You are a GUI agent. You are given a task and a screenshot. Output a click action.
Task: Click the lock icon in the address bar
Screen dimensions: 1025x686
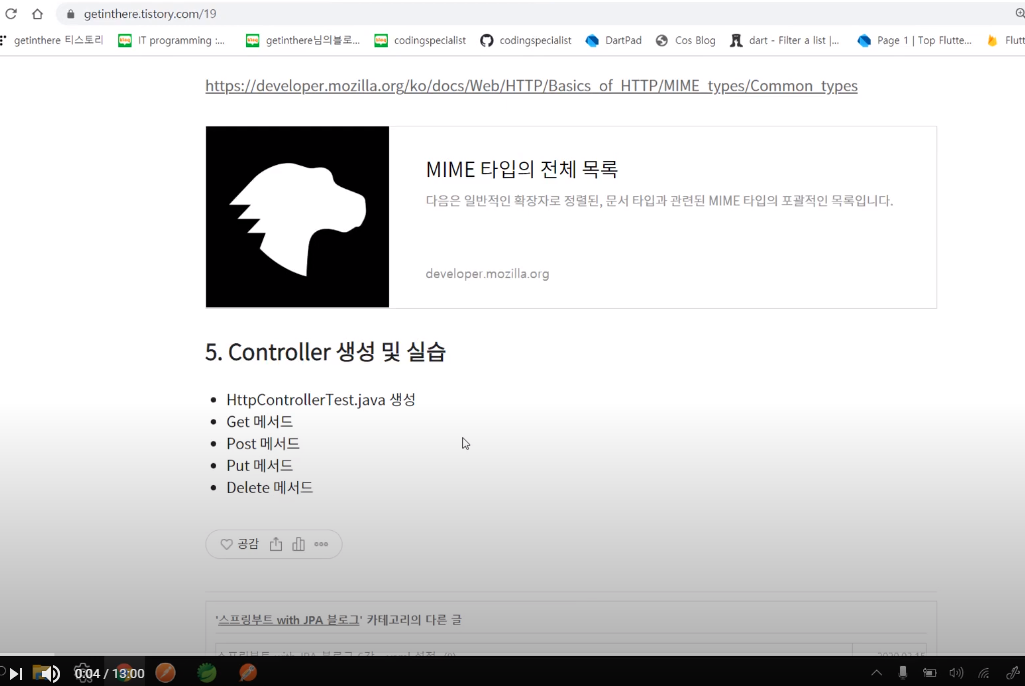point(71,14)
